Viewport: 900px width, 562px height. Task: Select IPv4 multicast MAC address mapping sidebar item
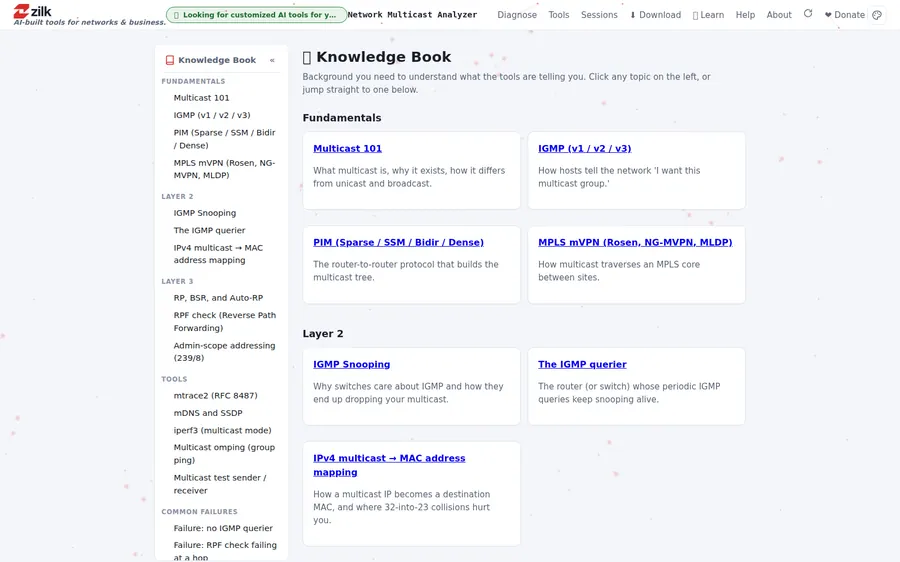click(218, 254)
